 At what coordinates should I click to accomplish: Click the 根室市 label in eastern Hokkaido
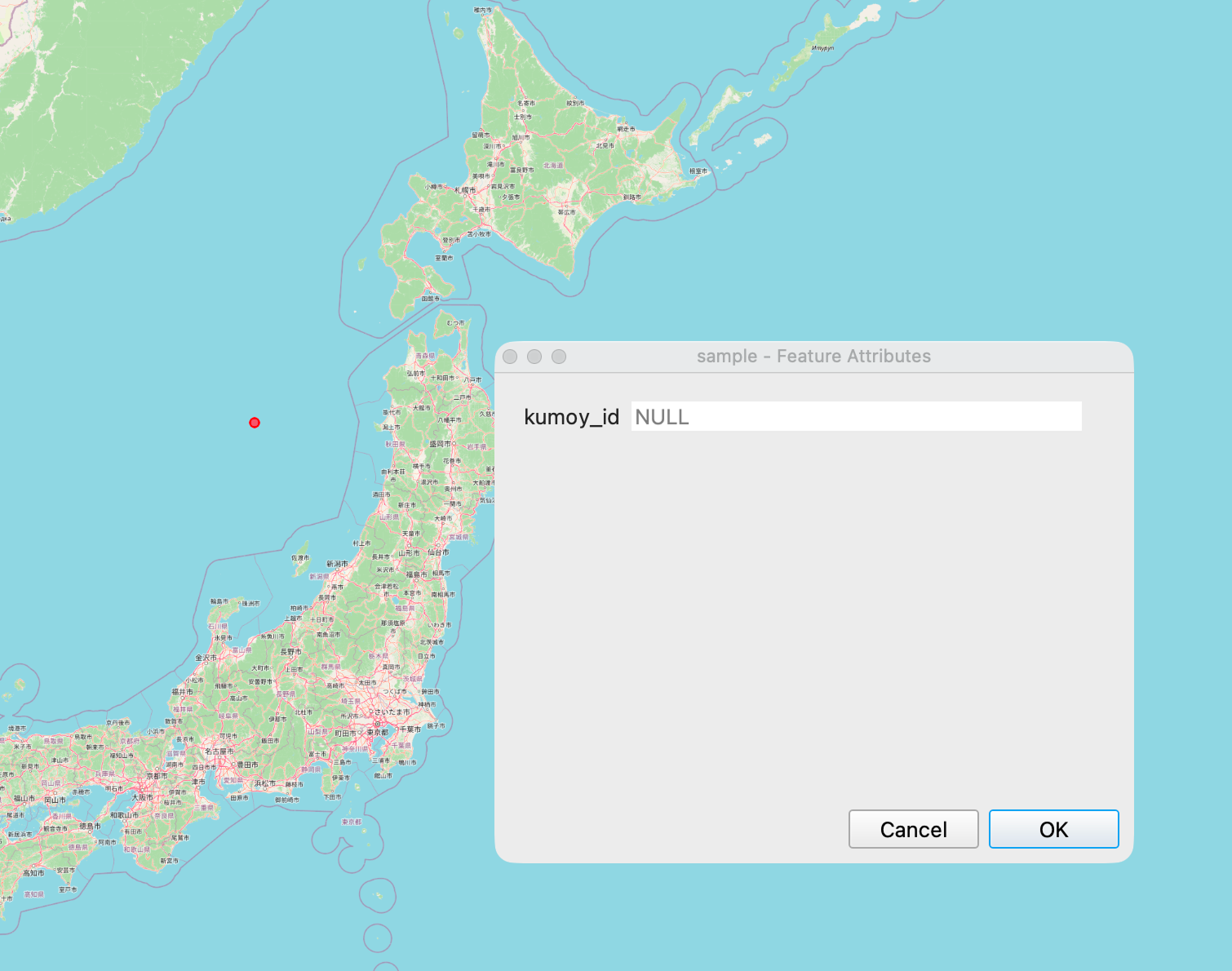point(698,171)
